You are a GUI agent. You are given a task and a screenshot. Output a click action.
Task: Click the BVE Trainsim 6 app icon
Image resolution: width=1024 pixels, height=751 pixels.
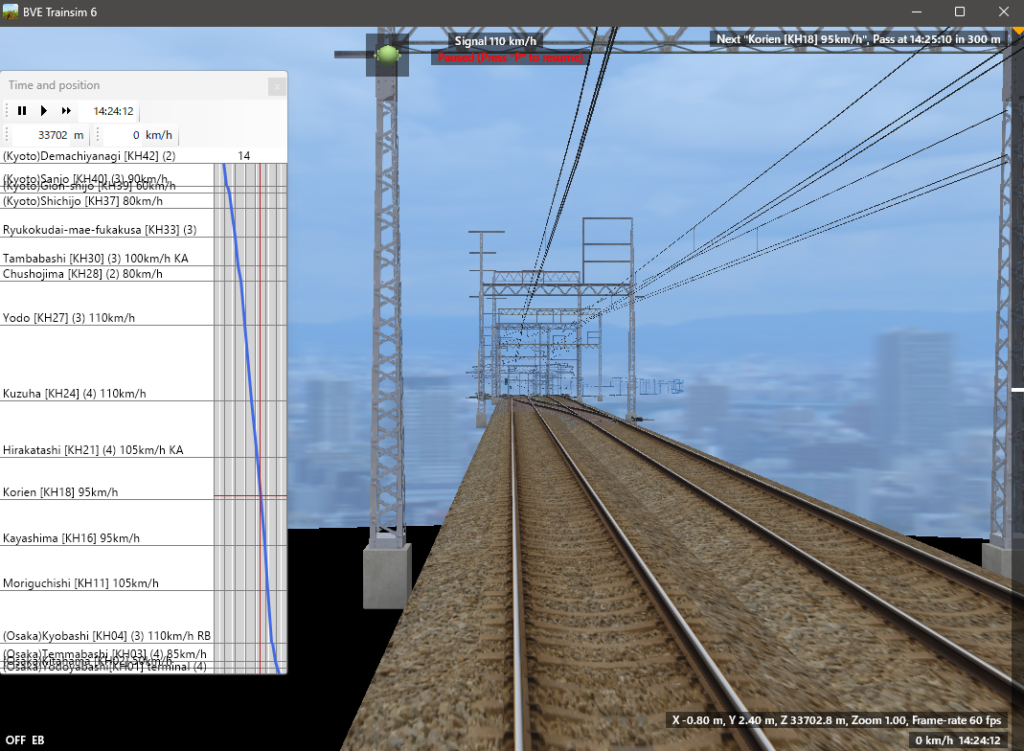pos(11,11)
